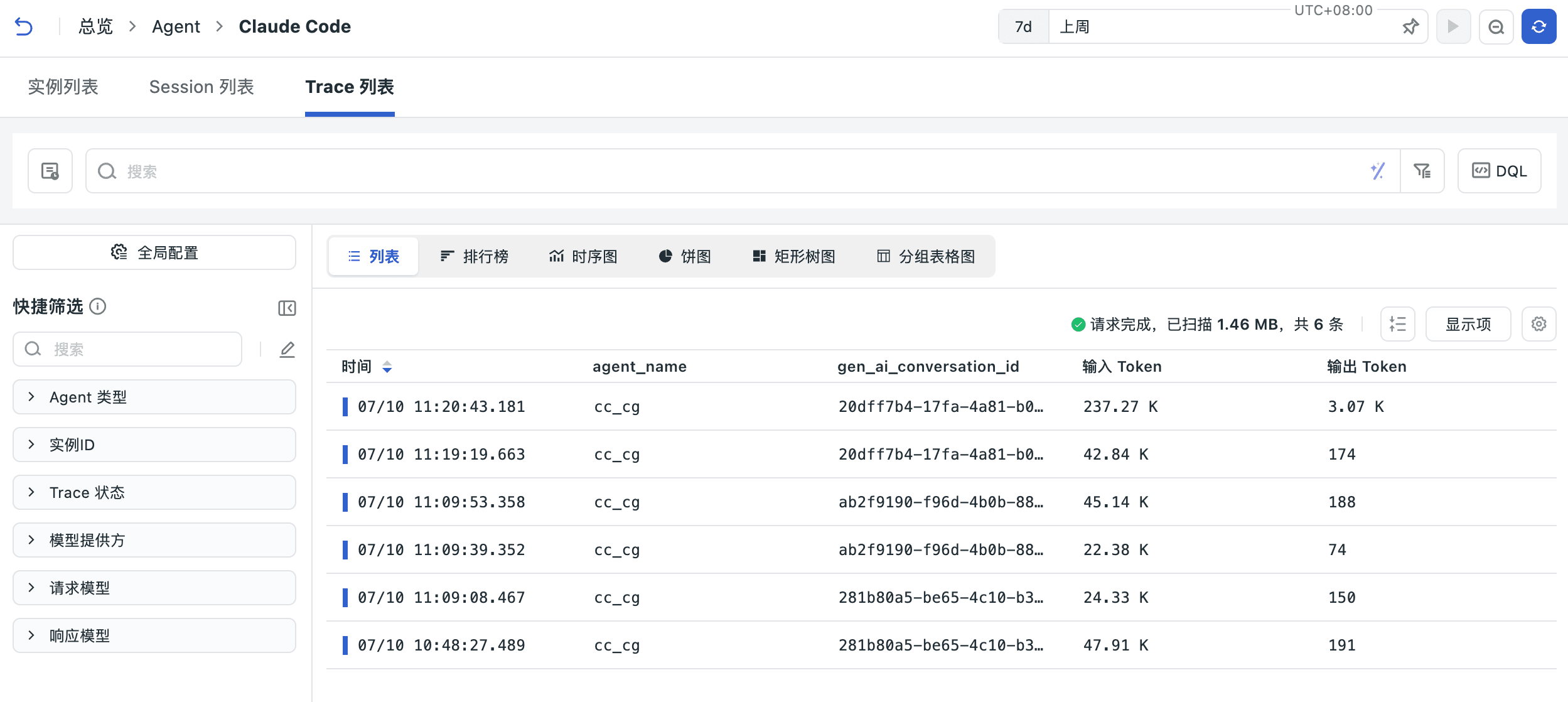1568x702 pixels.
Task: Switch to the Session 列表 tab
Action: point(201,87)
